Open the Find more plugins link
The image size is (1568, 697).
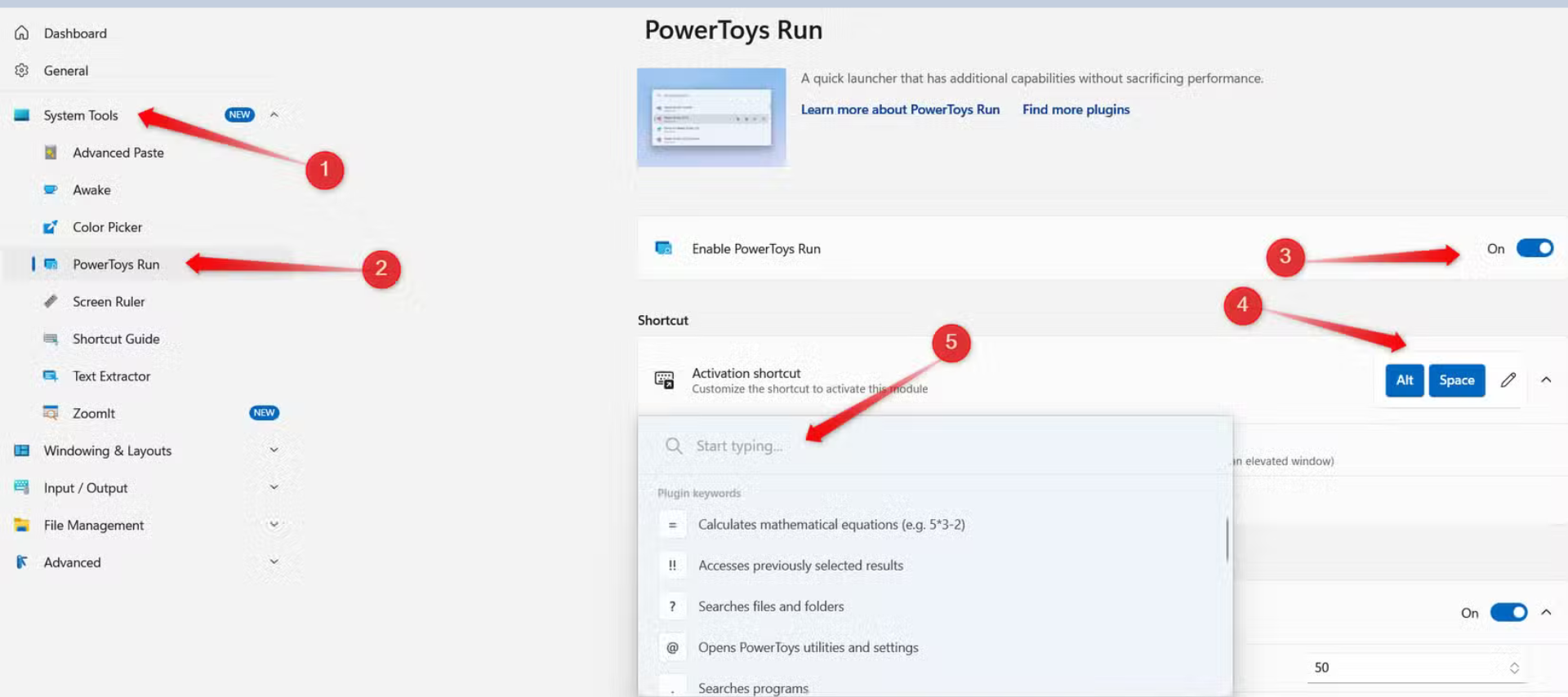1076,109
